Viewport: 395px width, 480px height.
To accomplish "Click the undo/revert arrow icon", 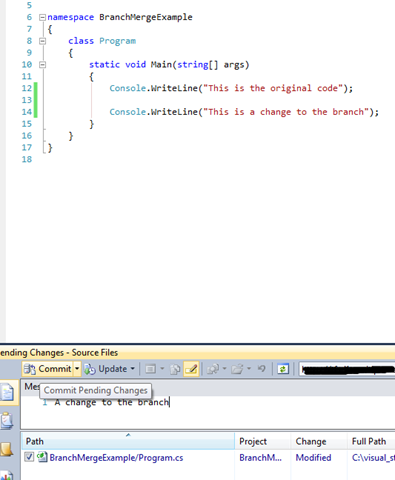I will click(262, 369).
